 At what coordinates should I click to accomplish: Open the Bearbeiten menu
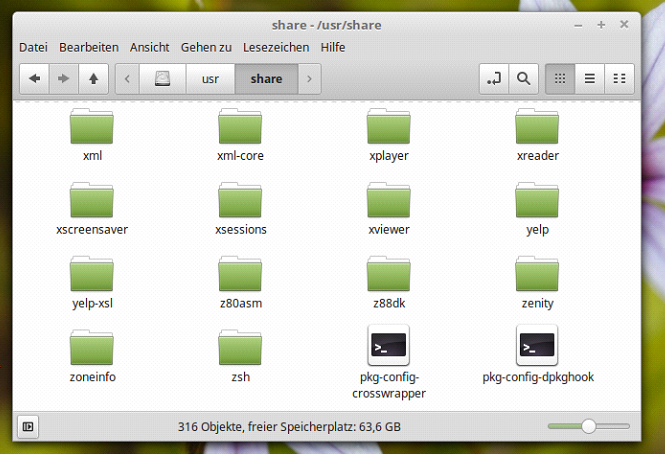[x=89, y=48]
